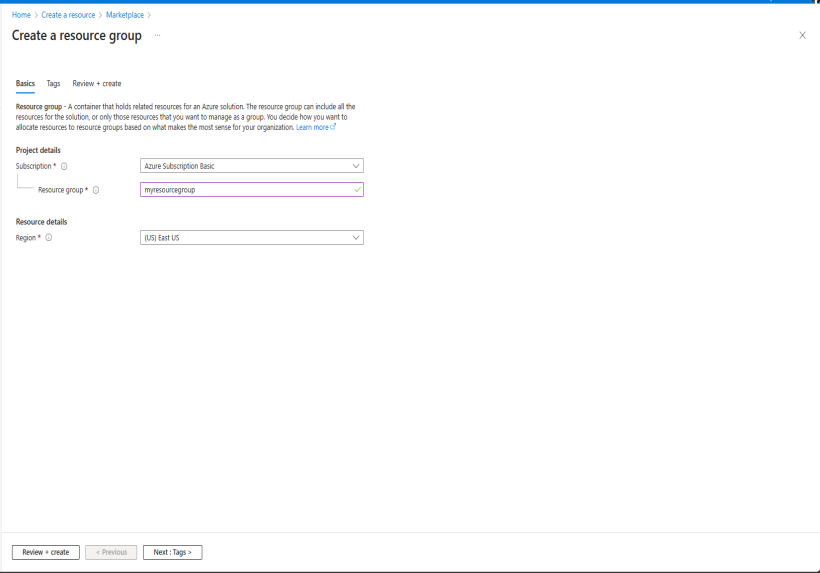Screen dimensions: 820x573
Task: Show the Region info tooltip icon
Action: (x=49, y=238)
